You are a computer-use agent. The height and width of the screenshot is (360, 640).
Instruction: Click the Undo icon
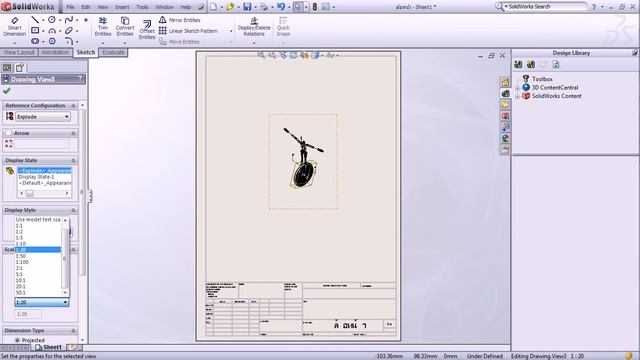pyautogui.click(x=281, y=7)
